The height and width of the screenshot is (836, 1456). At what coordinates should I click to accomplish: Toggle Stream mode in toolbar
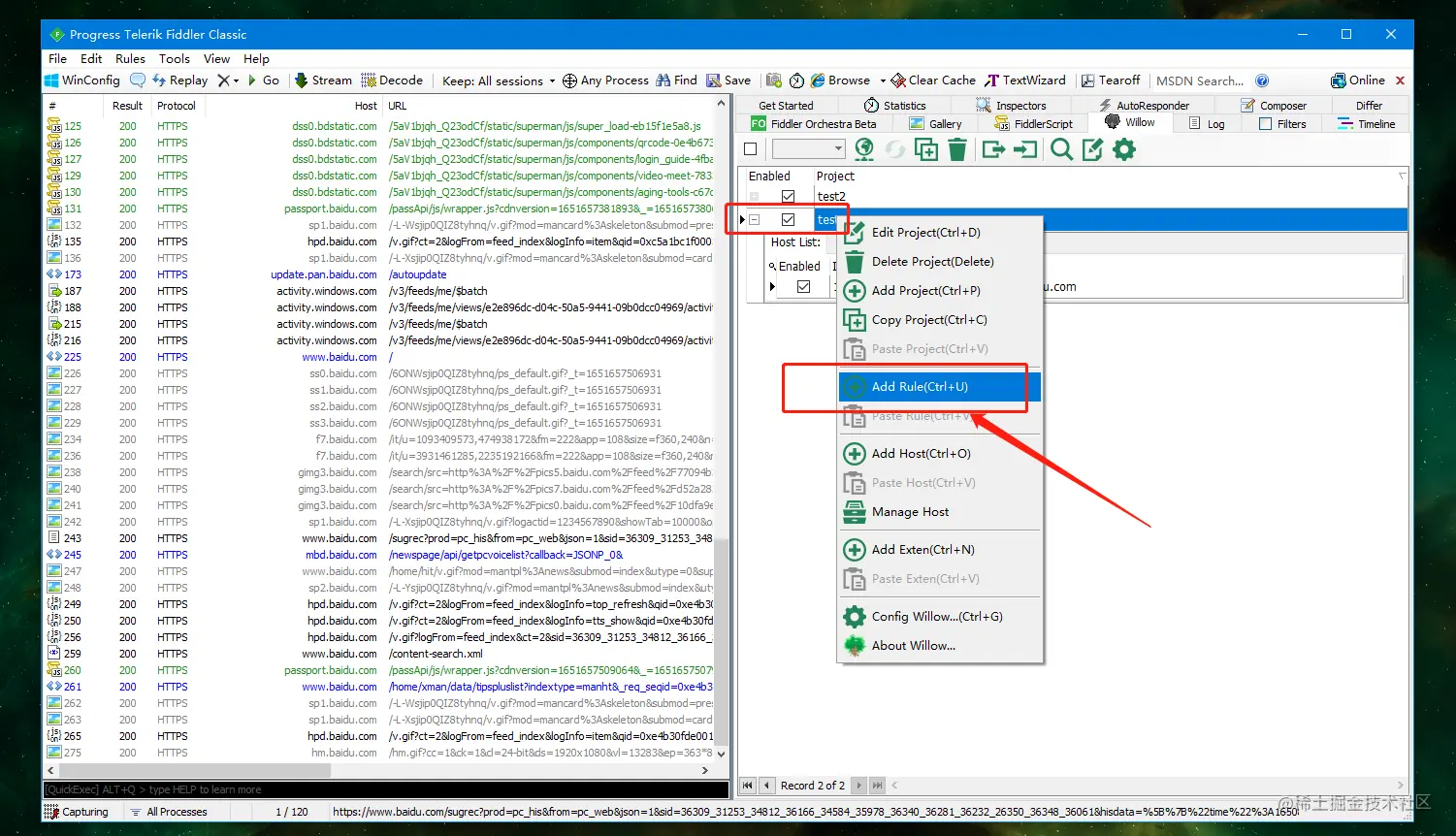[x=323, y=80]
